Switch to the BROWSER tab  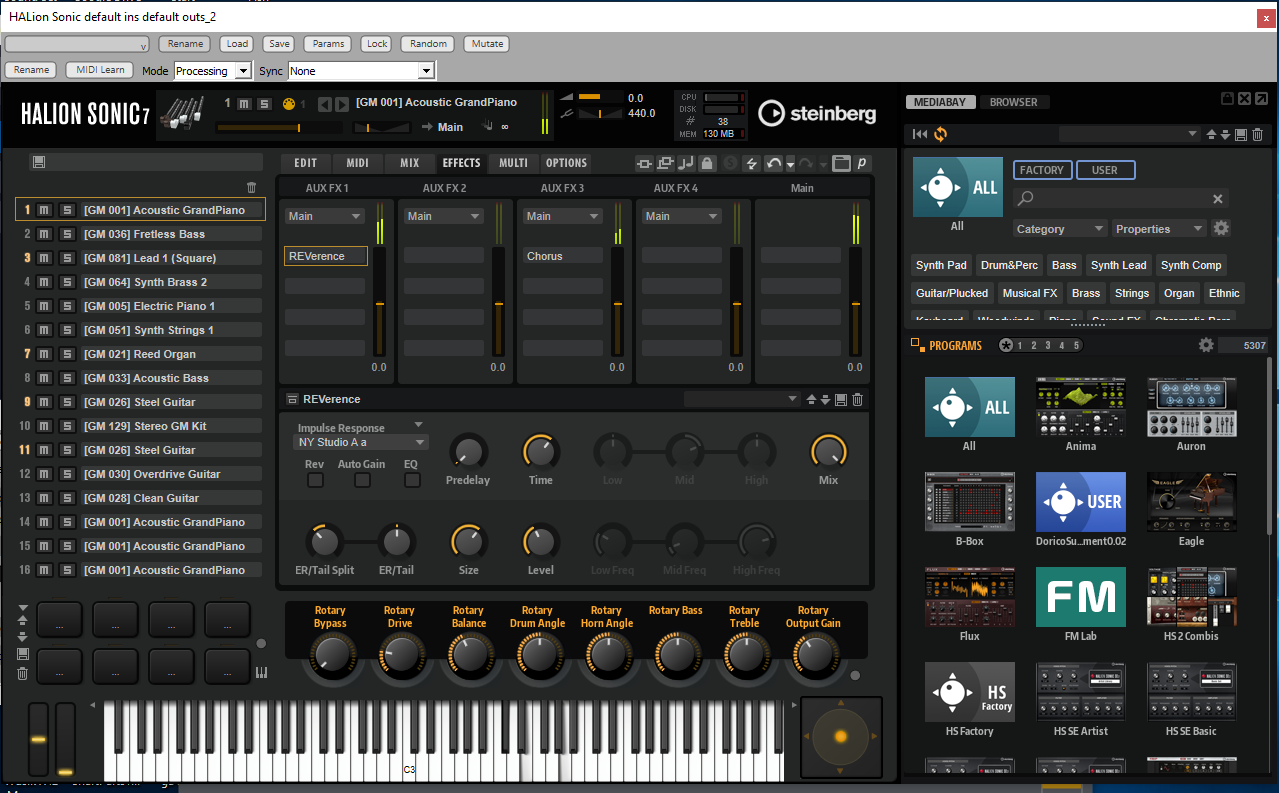coord(1013,102)
